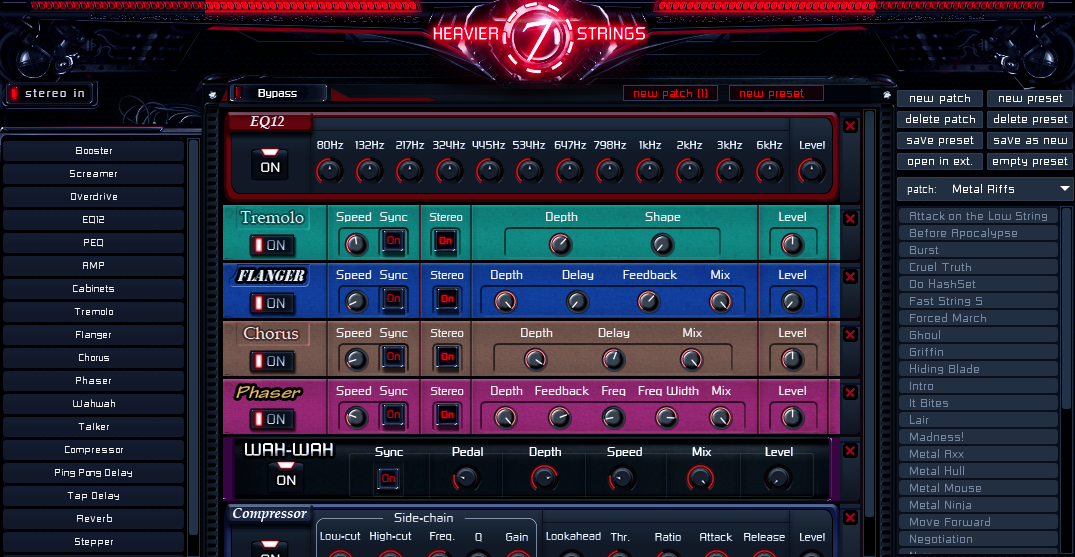The width and height of the screenshot is (1075, 557).
Task: Toggle the EQ12 ON switch
Action: [x=270, y=164]
